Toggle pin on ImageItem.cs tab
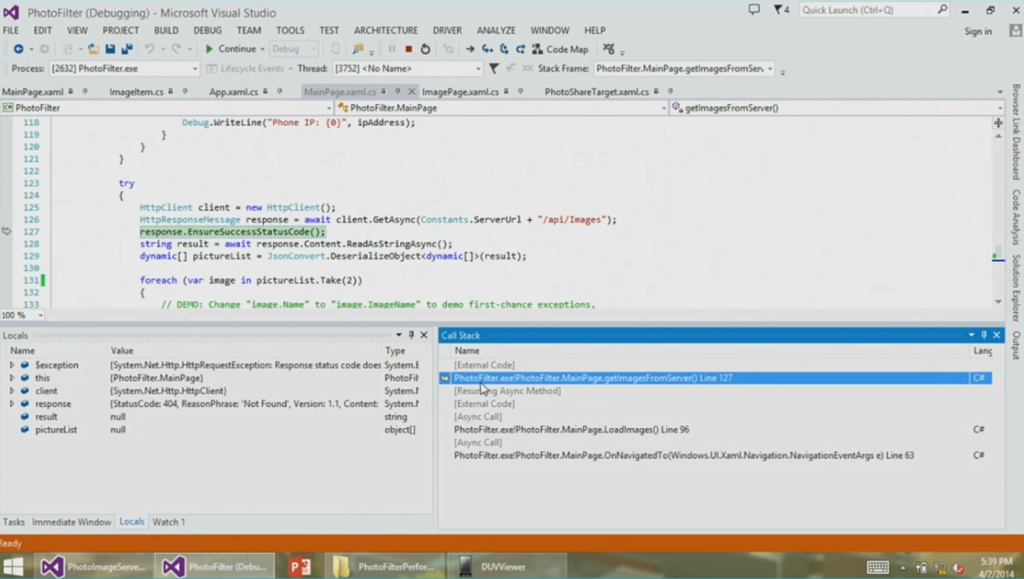This screenshot has height=579, width=1024. click(185, 91)
